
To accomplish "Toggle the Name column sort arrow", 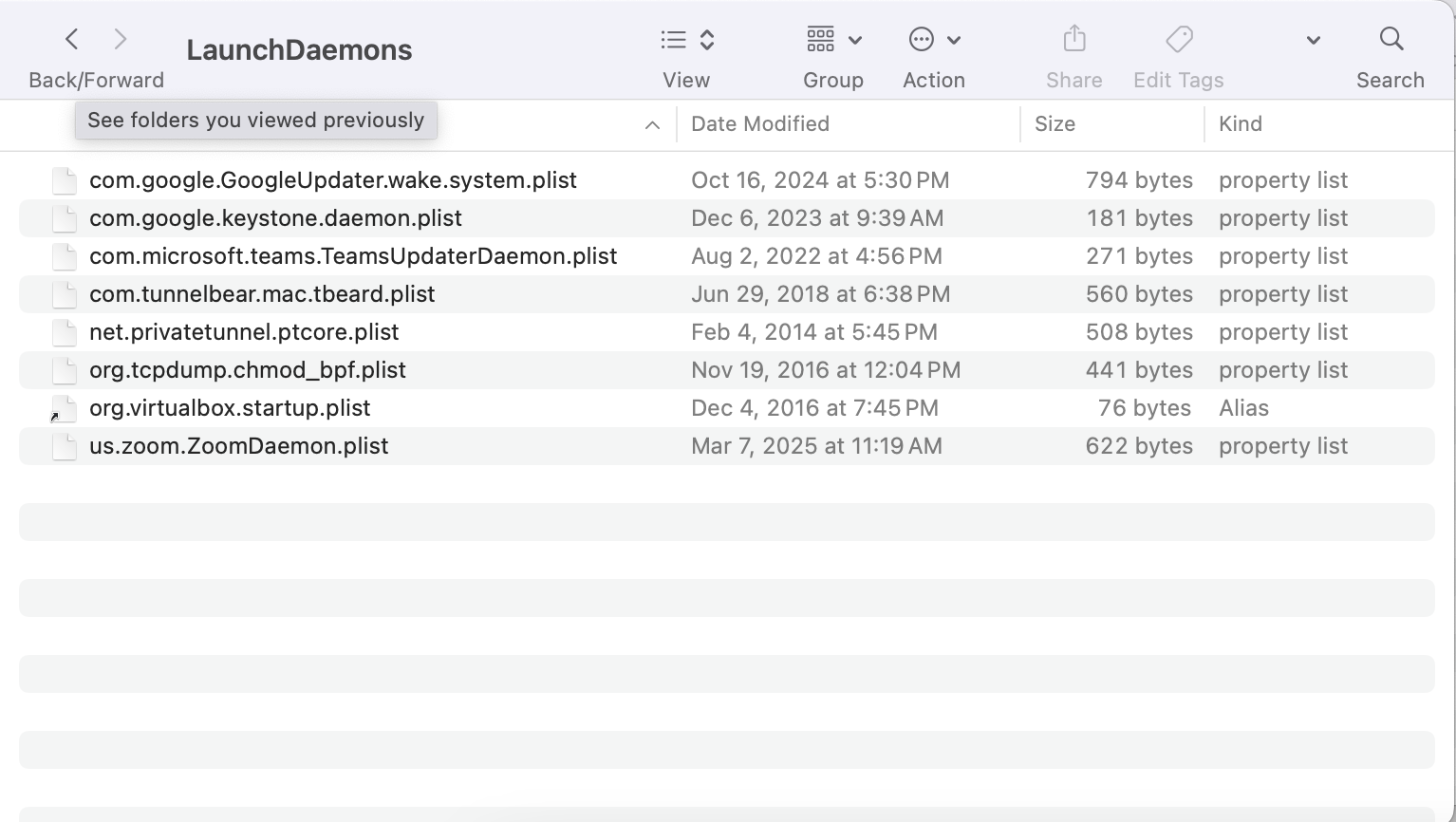I will [x=652, y=124].
